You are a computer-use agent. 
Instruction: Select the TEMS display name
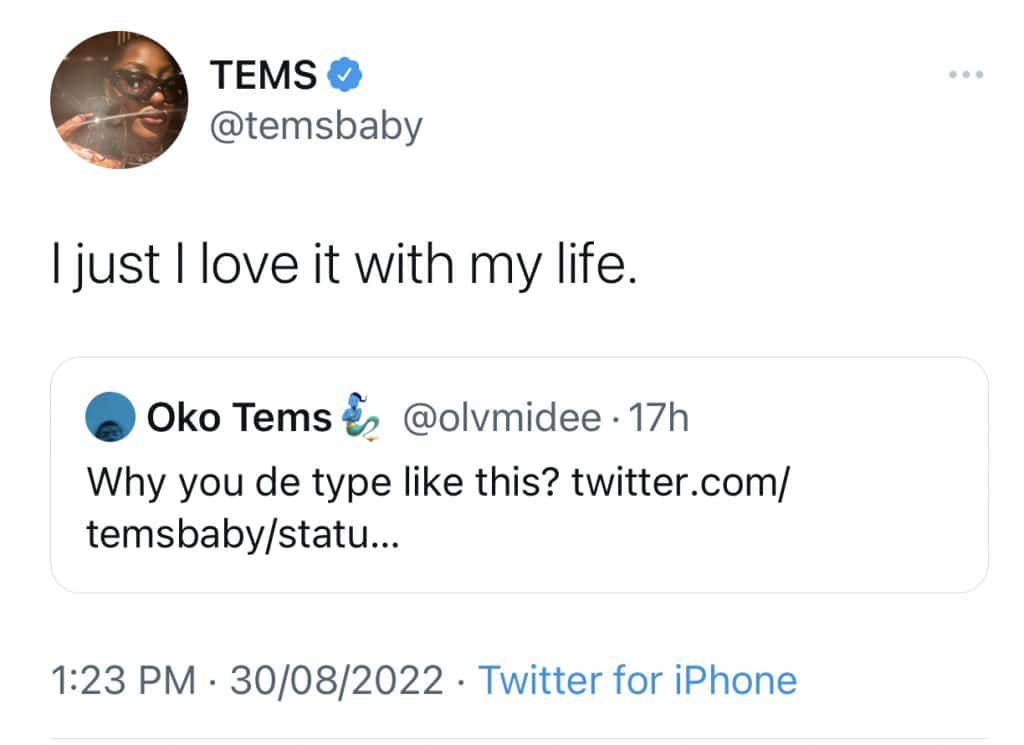(x=260, y=74)
